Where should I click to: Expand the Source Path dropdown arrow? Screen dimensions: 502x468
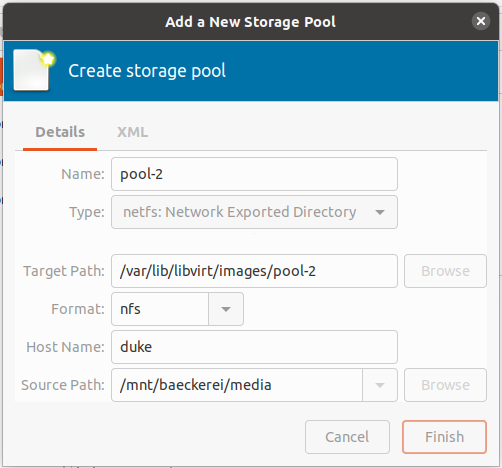click(380, 385)
